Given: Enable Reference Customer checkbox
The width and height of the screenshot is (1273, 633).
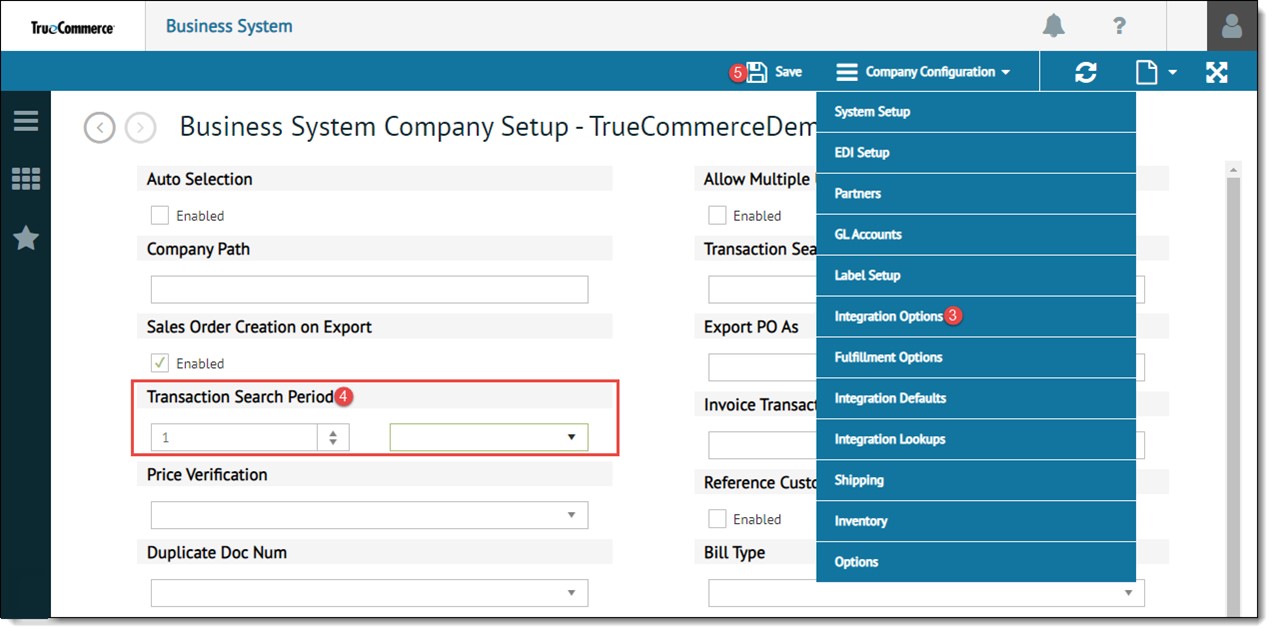Looking at the screenshot, I should [717, 519].
